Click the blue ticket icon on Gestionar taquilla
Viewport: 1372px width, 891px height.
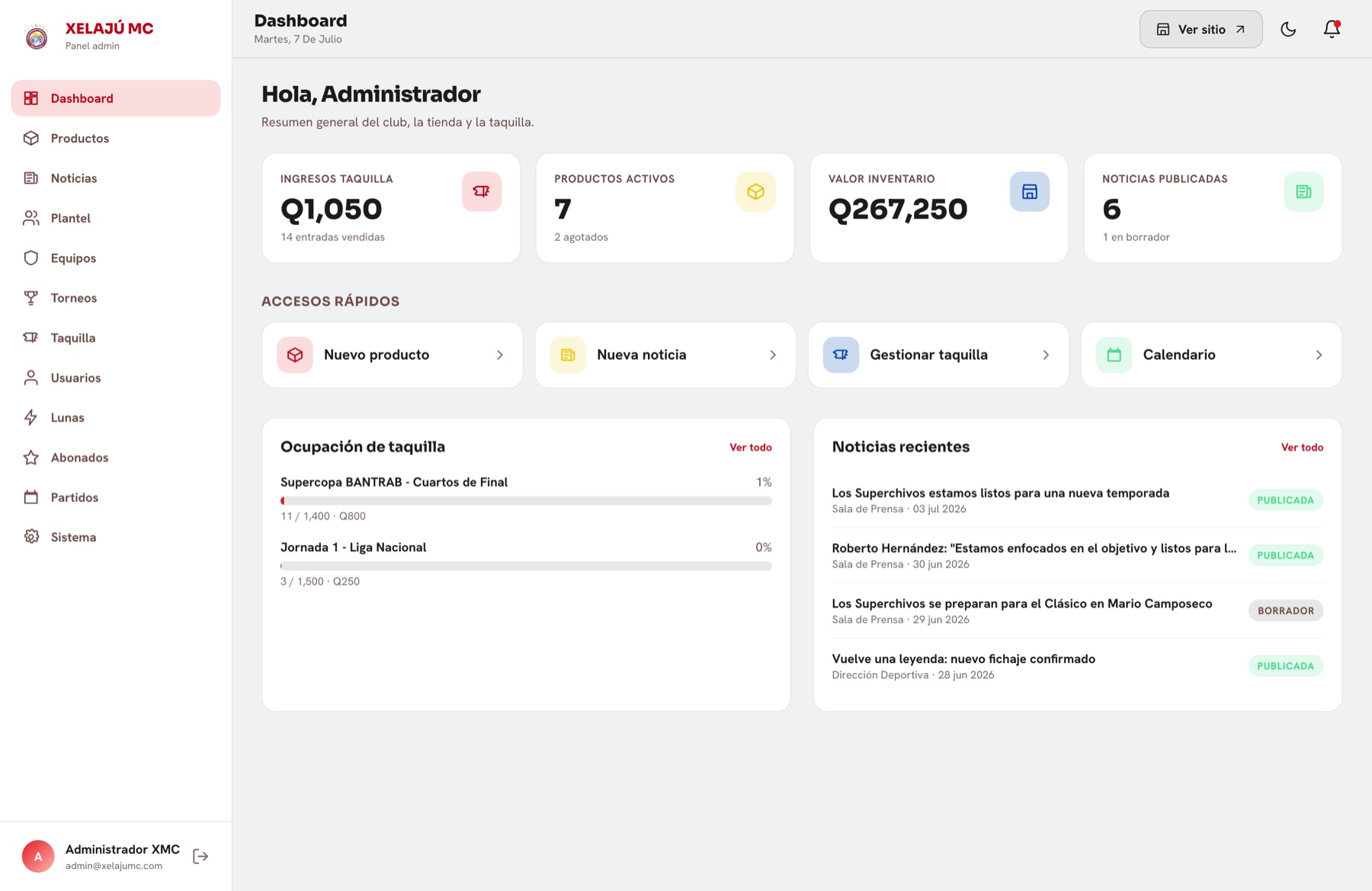click(841, 355)
